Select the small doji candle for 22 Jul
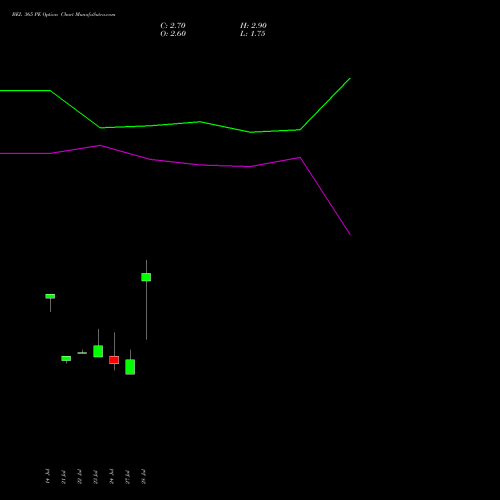 click(82, 353)
